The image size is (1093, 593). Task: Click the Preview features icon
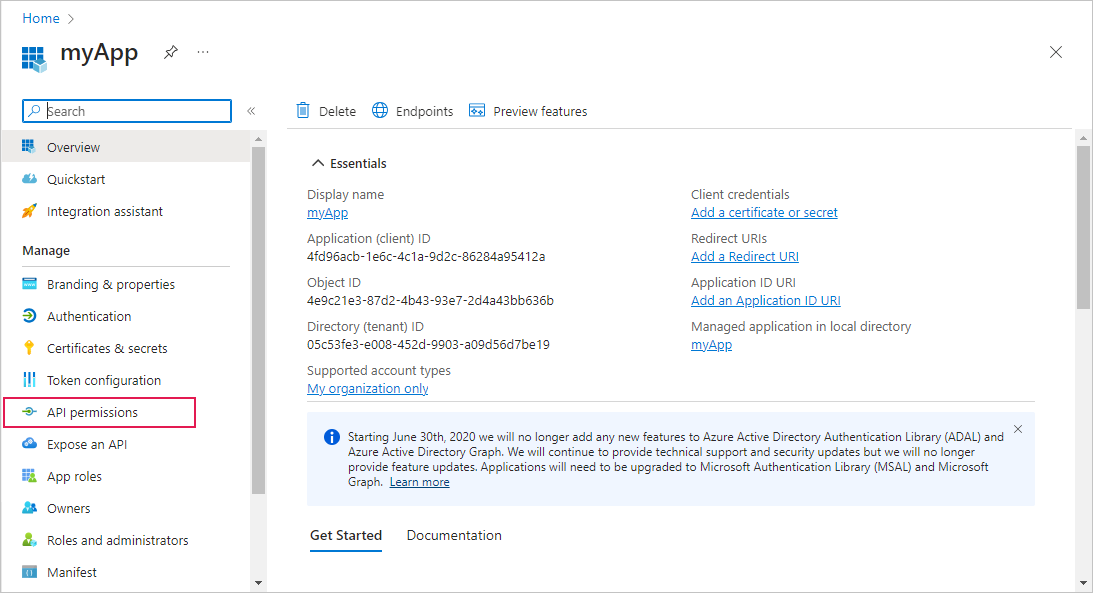pos(477,110)
